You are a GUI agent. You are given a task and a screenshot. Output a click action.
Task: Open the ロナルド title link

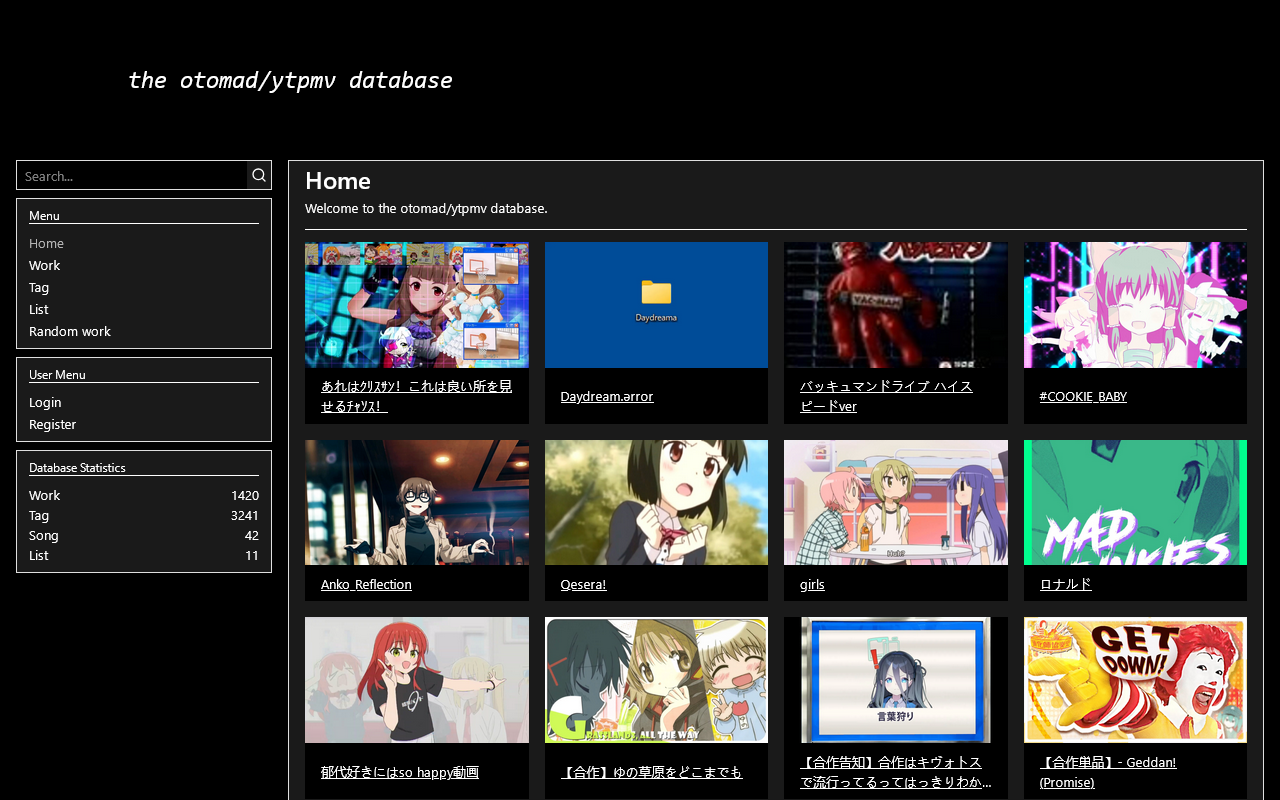pyautogui.click(x=1066, y=584)
